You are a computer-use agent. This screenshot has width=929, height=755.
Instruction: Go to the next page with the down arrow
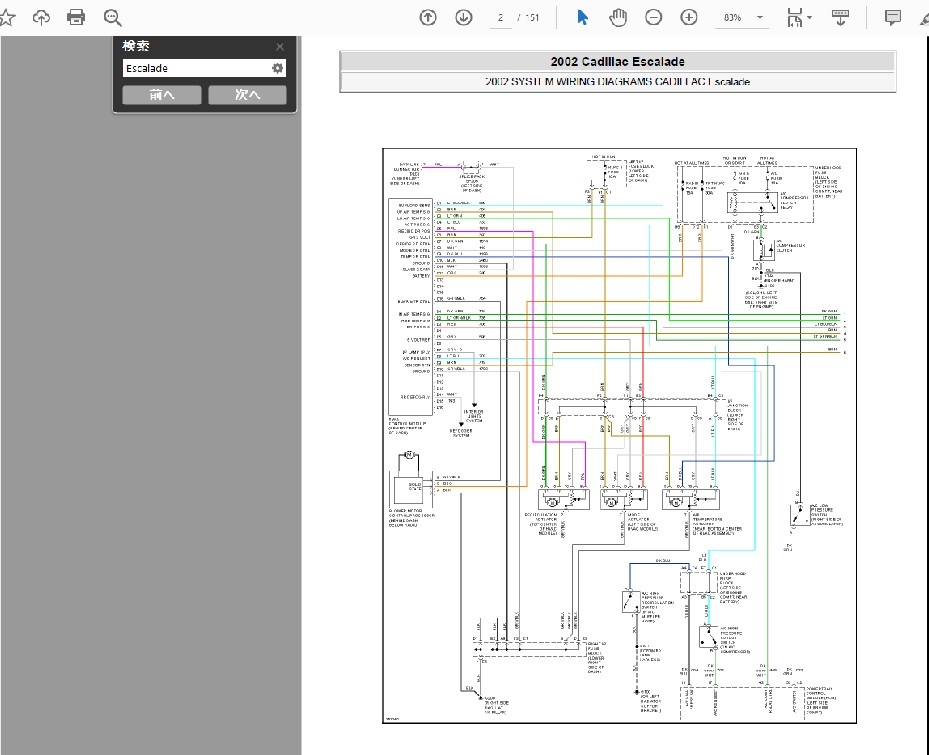(x=464, y=18)
